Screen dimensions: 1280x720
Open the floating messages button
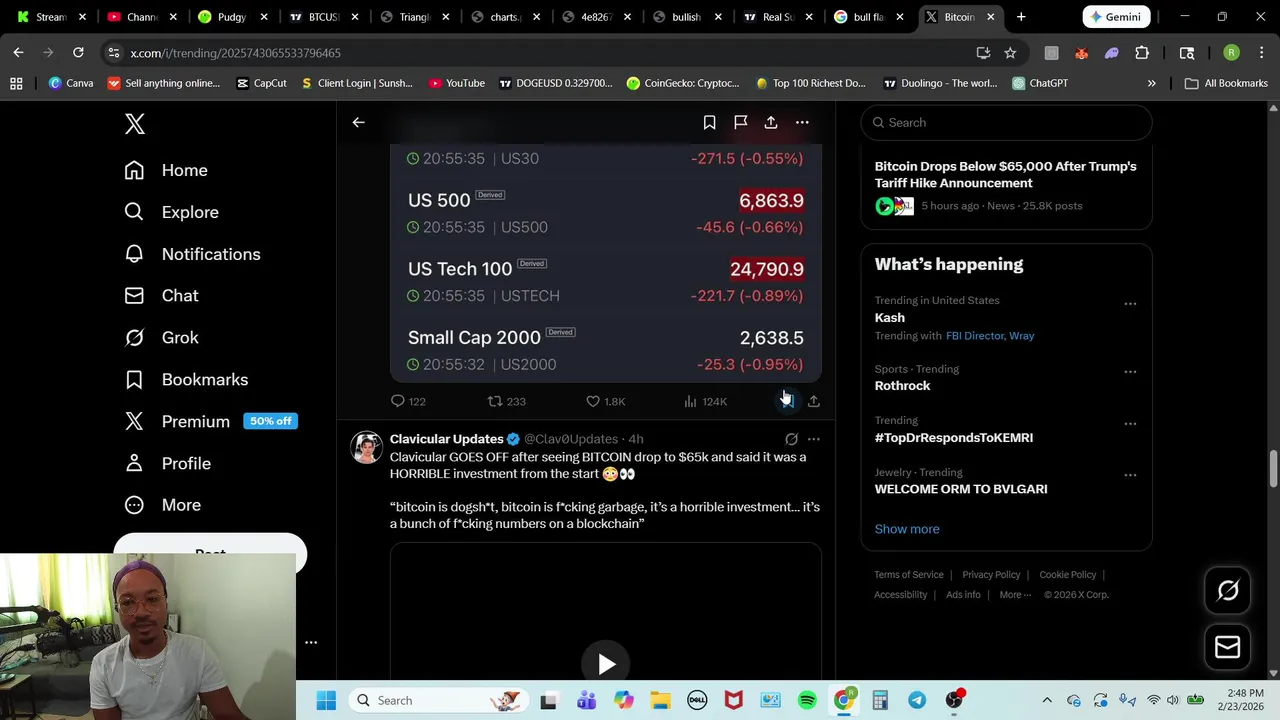click(1228, 648)
